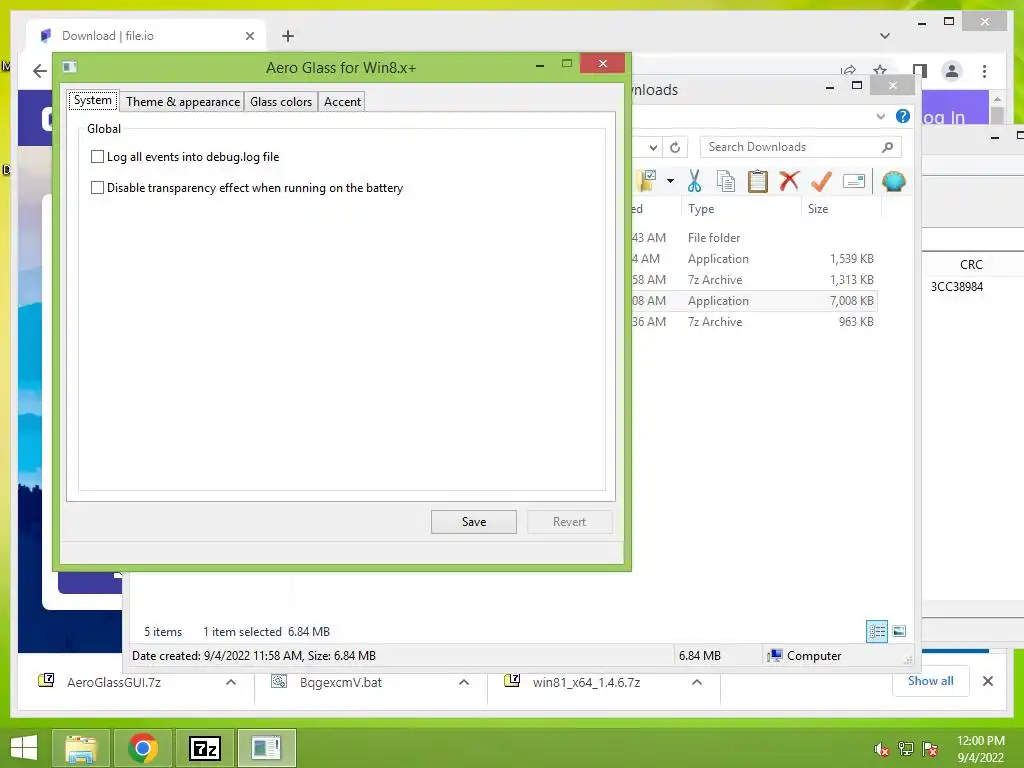Switch Explorer to details view icon
This screenshot has width=1024, height=768.
876,631
